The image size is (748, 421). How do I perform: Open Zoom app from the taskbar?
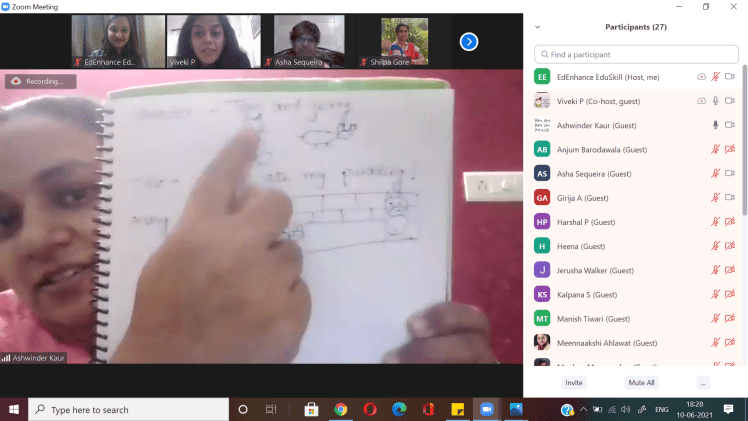point(487,409)
